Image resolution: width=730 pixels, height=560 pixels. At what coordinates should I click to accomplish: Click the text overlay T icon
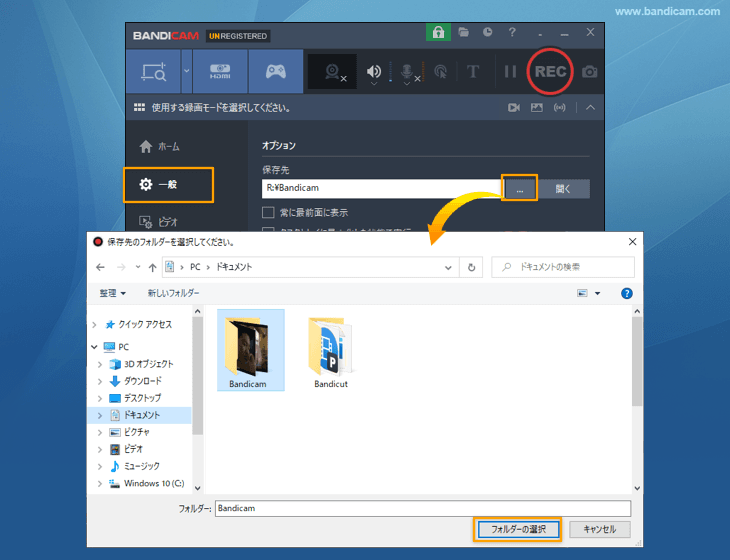(x=473, y=72)
